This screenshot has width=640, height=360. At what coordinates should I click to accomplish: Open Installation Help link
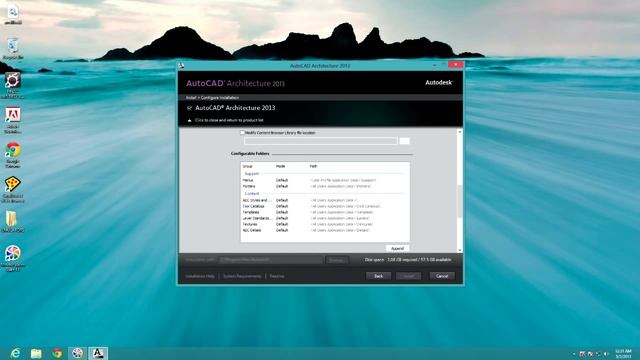[200, 276]
